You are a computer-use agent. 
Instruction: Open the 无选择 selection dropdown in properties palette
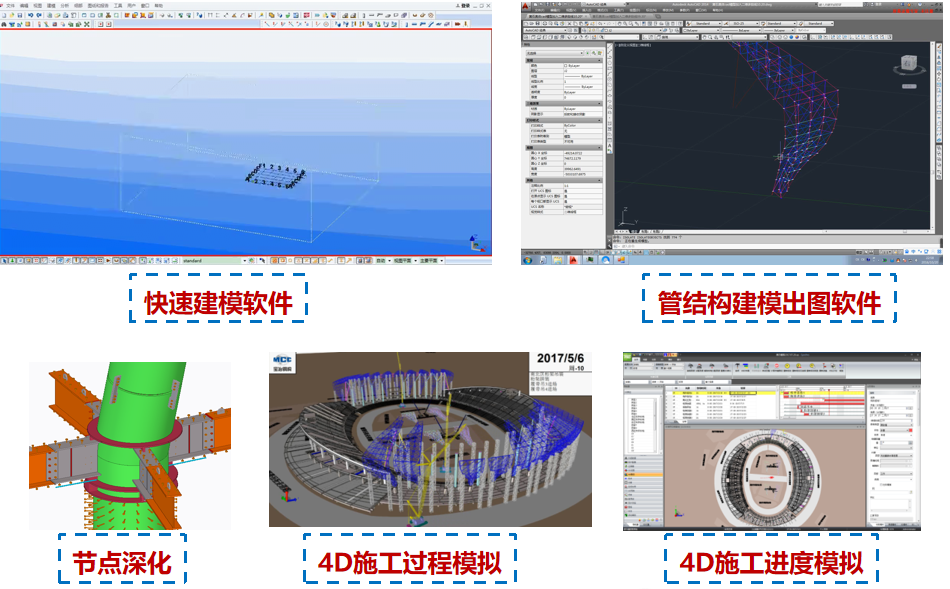click(554, 53)
